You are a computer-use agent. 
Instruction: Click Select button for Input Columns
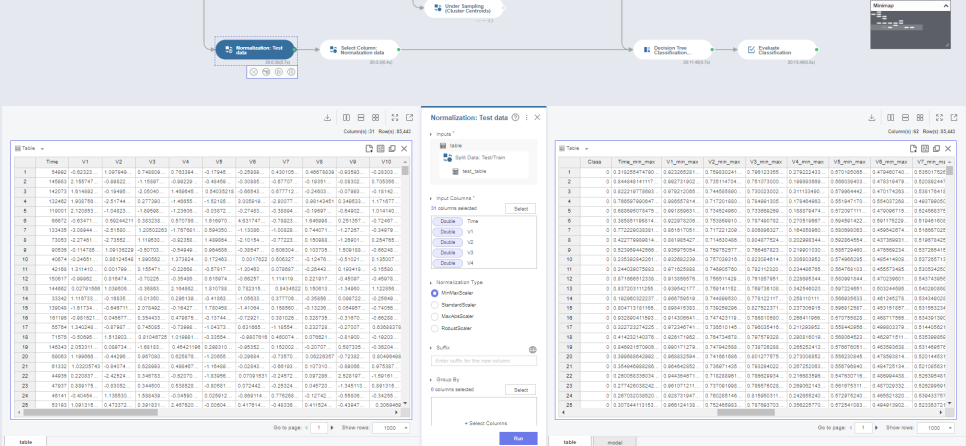(x=520, y=209)
